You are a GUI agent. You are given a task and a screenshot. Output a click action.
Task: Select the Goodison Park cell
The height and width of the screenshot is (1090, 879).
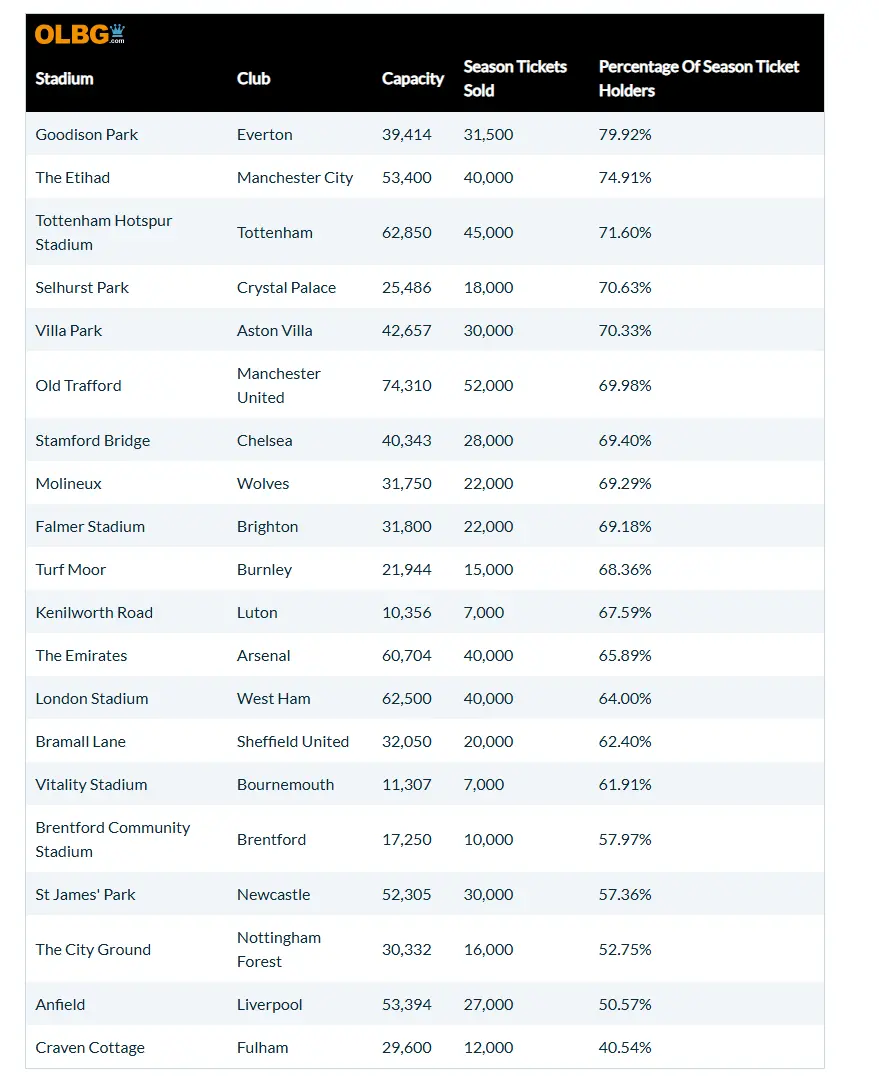point(87,135)
